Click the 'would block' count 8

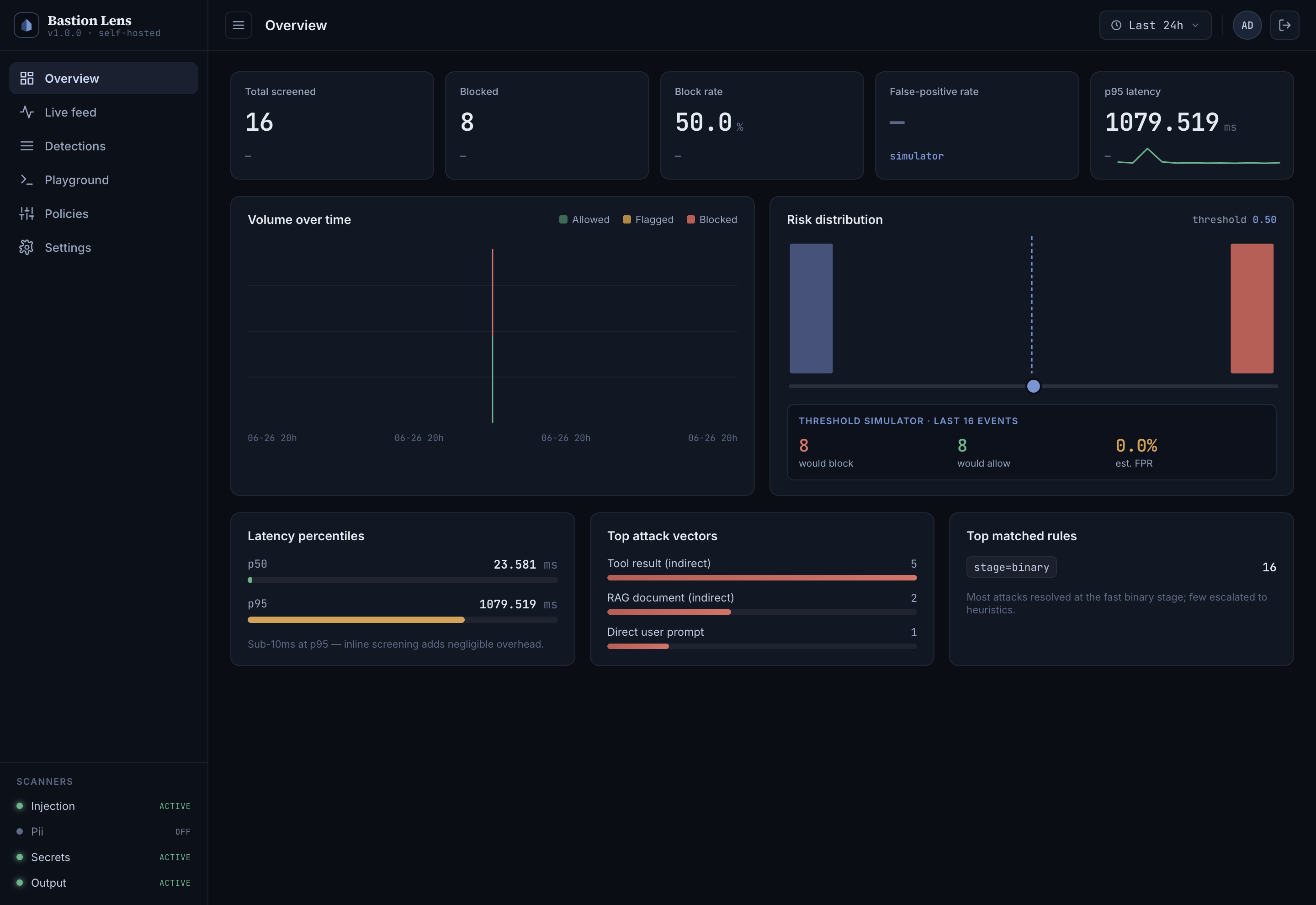coord(804,446)
